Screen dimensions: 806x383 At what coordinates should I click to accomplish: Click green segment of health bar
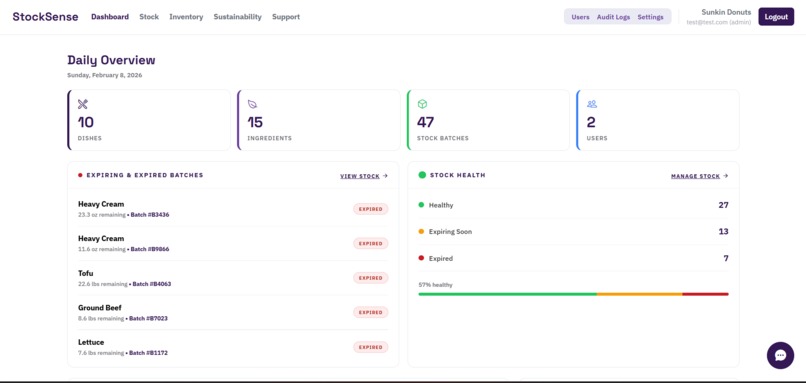[x=507, y=294]
